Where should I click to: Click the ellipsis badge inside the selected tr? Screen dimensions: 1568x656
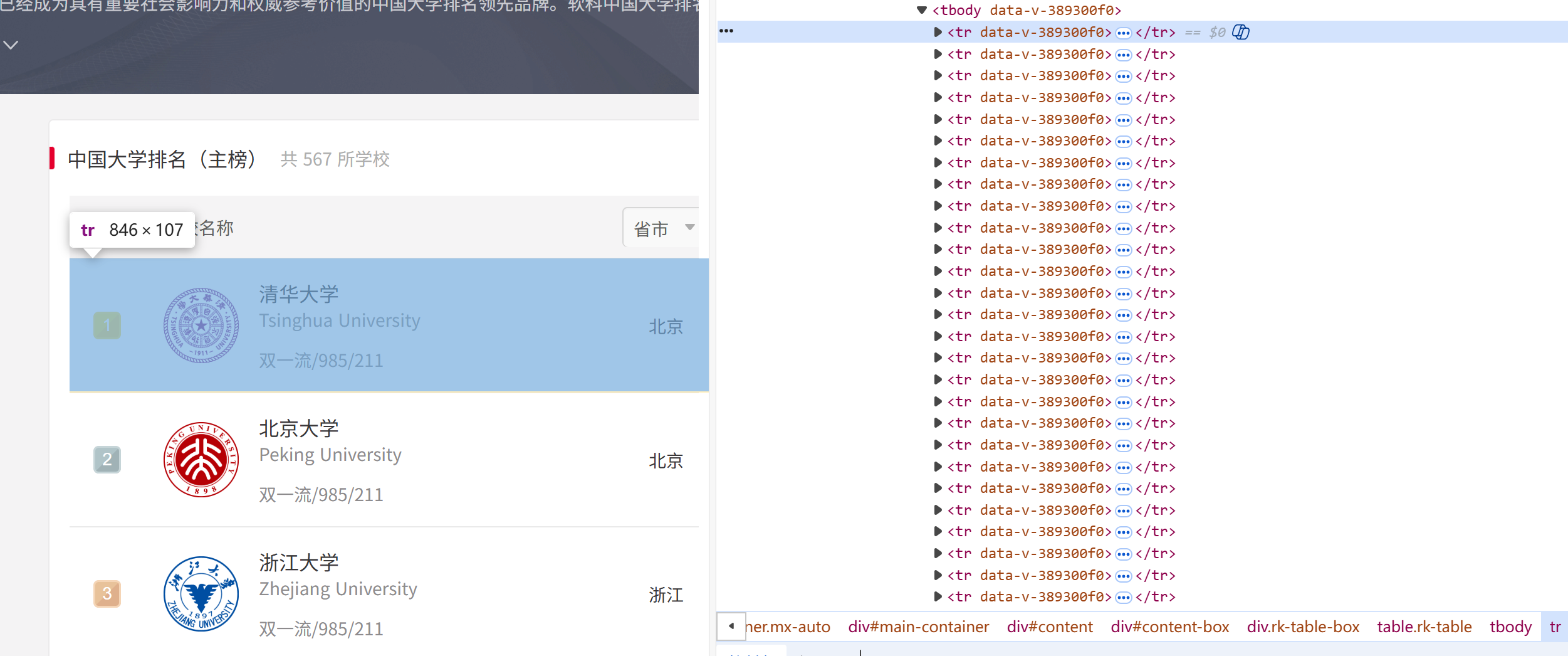tap(1124, 33)
